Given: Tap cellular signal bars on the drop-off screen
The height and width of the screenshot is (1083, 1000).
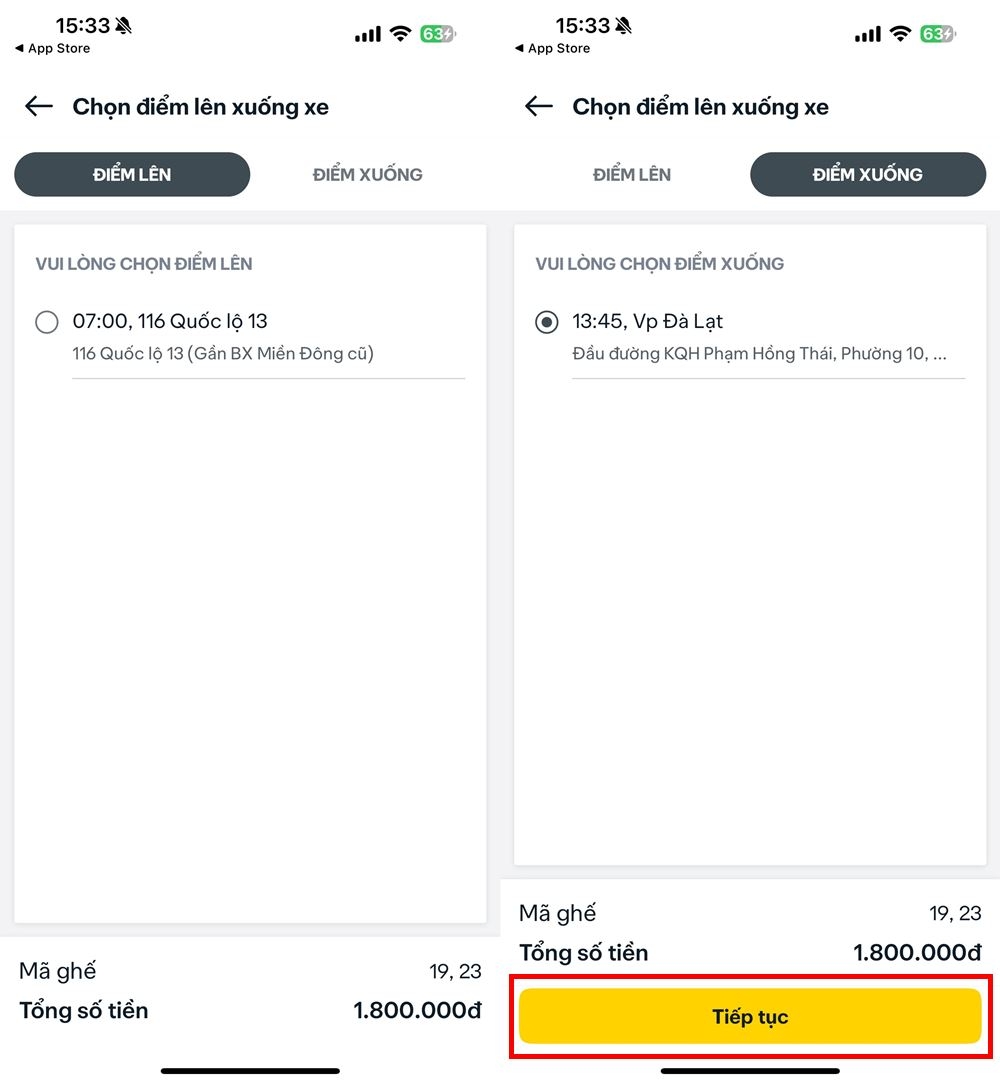Looking at the screenshot, I should [x=868, y=35].
